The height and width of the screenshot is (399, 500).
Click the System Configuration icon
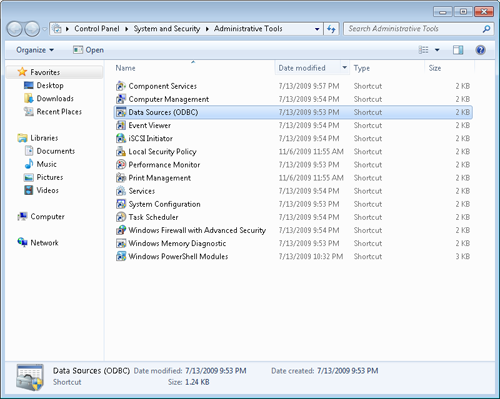click(x=121, y=204)
